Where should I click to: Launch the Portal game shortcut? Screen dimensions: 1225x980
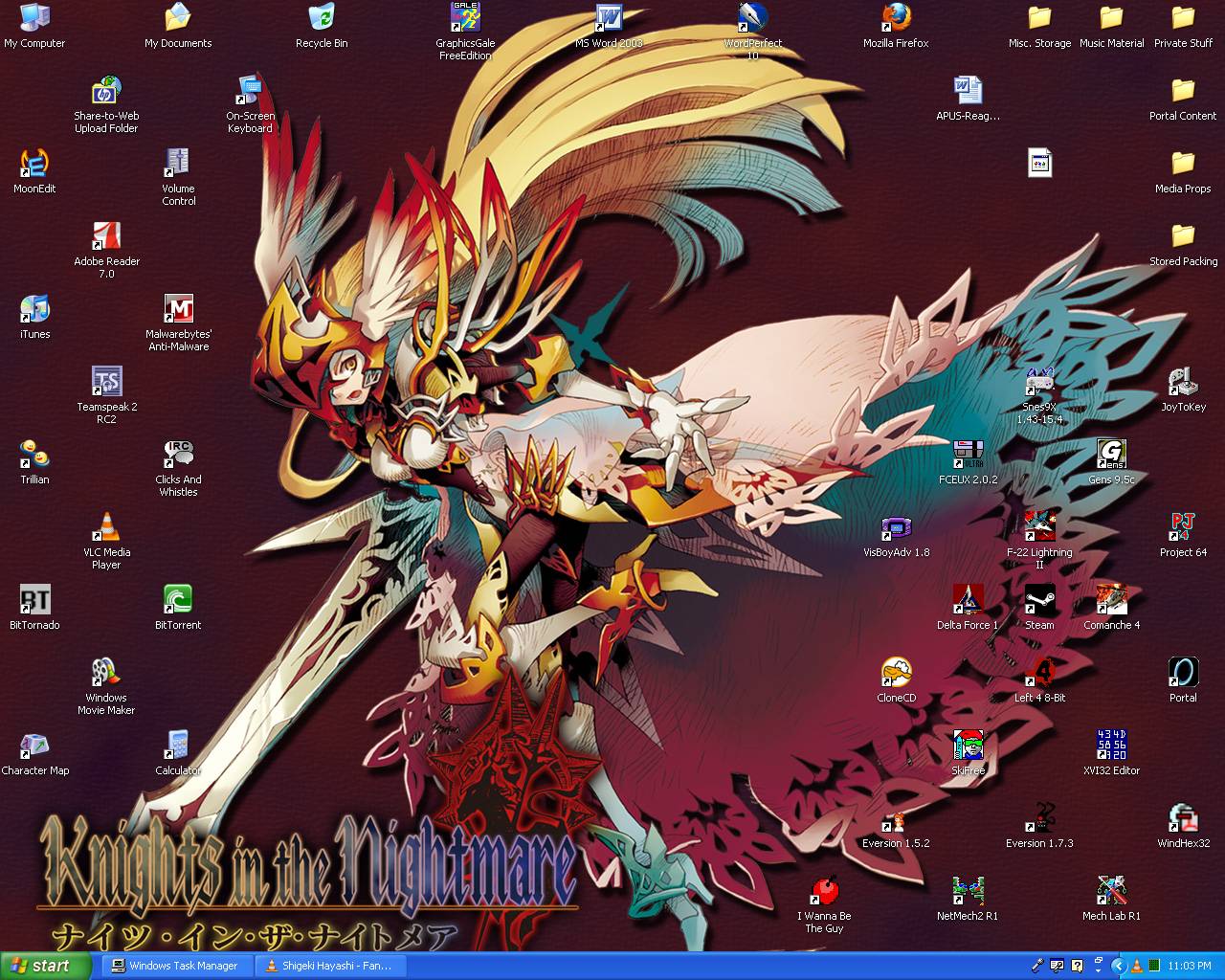tap(1183, 673)
